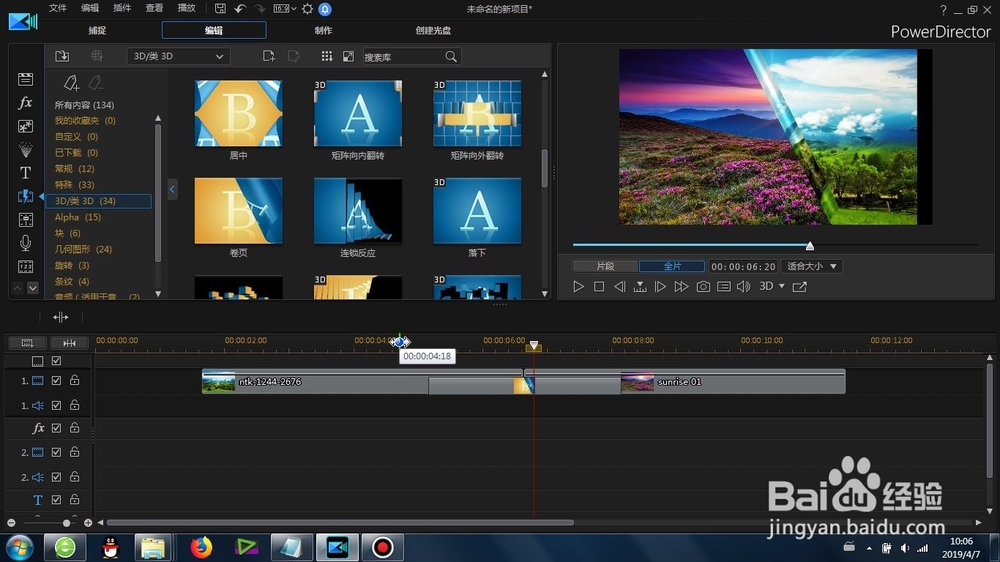This screenshot has width=1000, height=562.
Task: Click the timeline zoom in plus
Action: pos(88,523)
